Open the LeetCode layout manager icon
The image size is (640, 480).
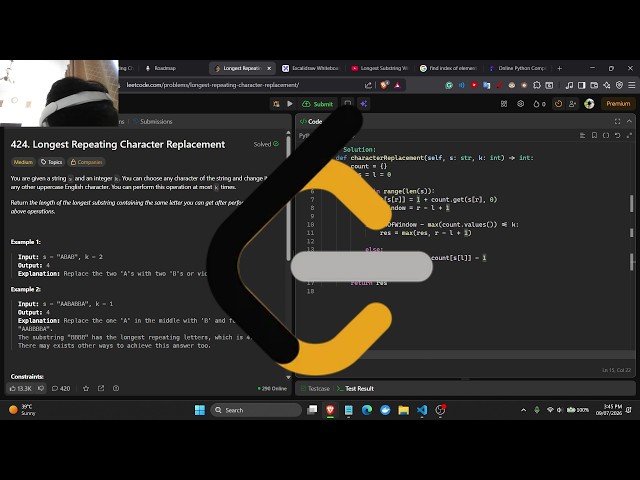coord(504,104)
